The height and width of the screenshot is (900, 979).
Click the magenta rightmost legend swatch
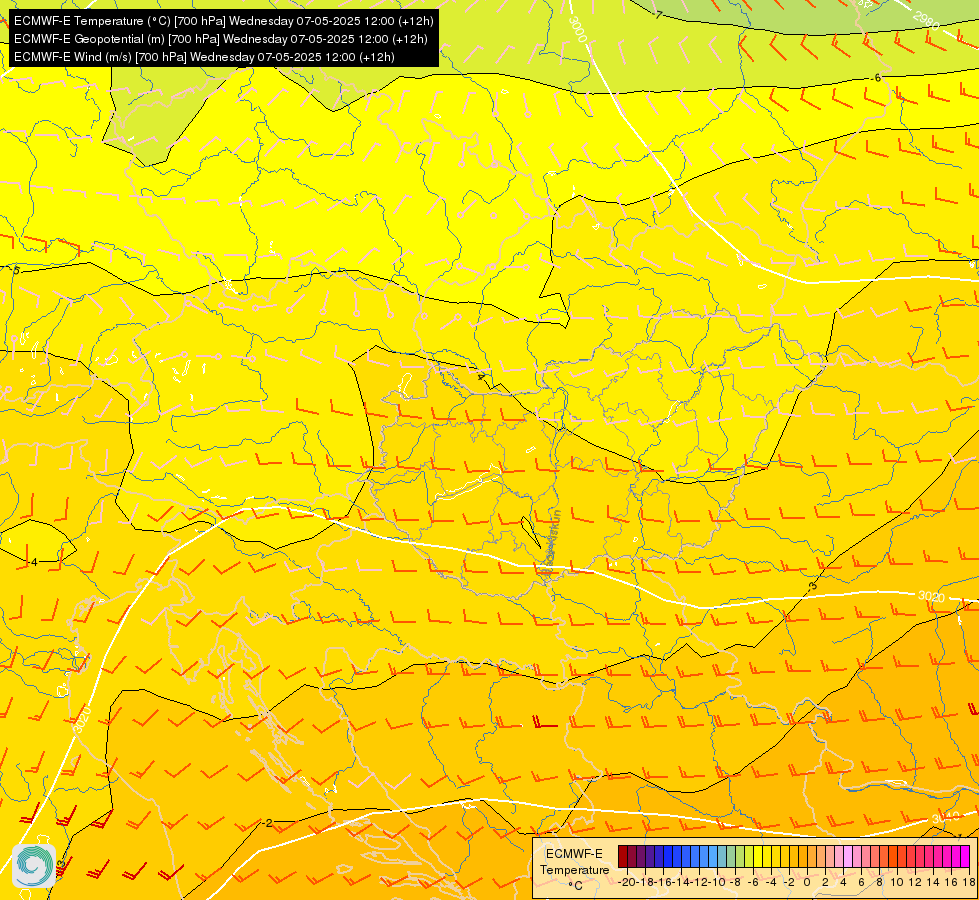pyautogui.click(x=965, y=856)
